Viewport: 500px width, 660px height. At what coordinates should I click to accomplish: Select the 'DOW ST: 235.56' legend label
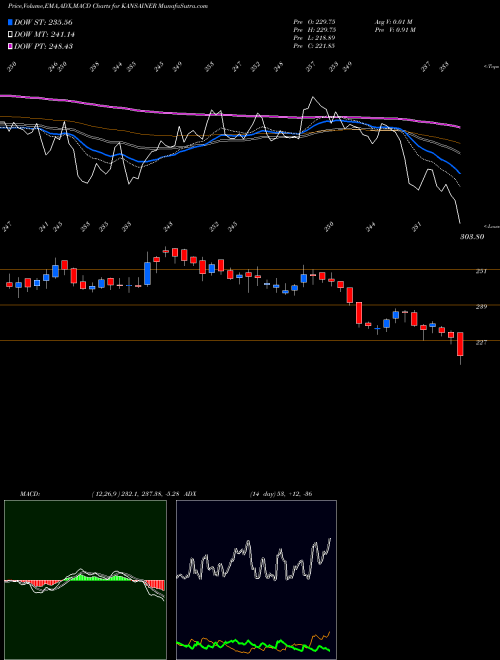pos(43,22)
